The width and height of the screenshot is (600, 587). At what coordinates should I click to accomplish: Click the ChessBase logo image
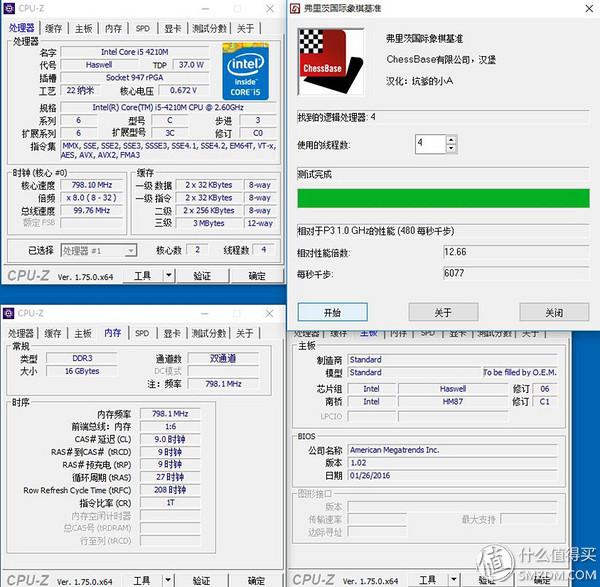(331, 62)
